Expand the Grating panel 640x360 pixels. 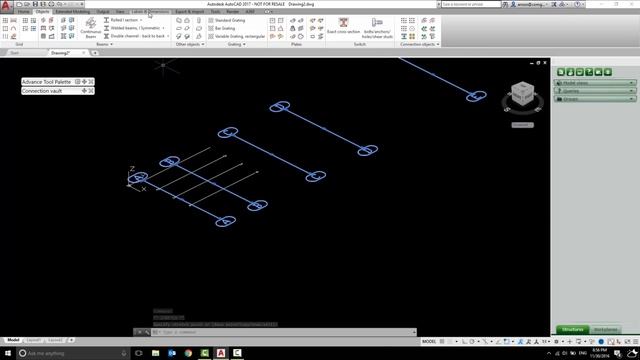pos(237,44)
